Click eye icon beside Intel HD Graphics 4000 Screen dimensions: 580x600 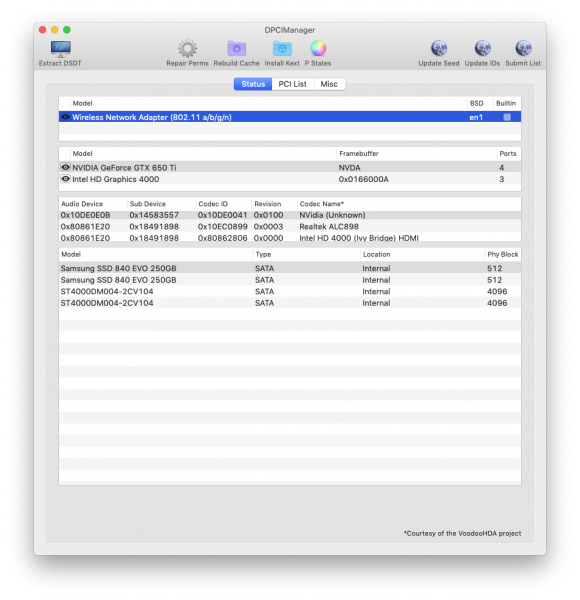(65, 179)
